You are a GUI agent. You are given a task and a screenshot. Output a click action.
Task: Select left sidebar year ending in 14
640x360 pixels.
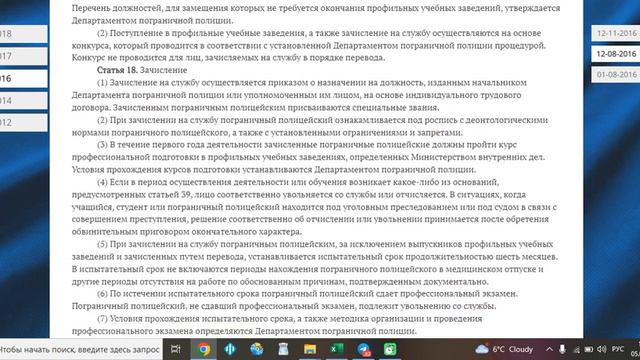click(x=24, y=100)
